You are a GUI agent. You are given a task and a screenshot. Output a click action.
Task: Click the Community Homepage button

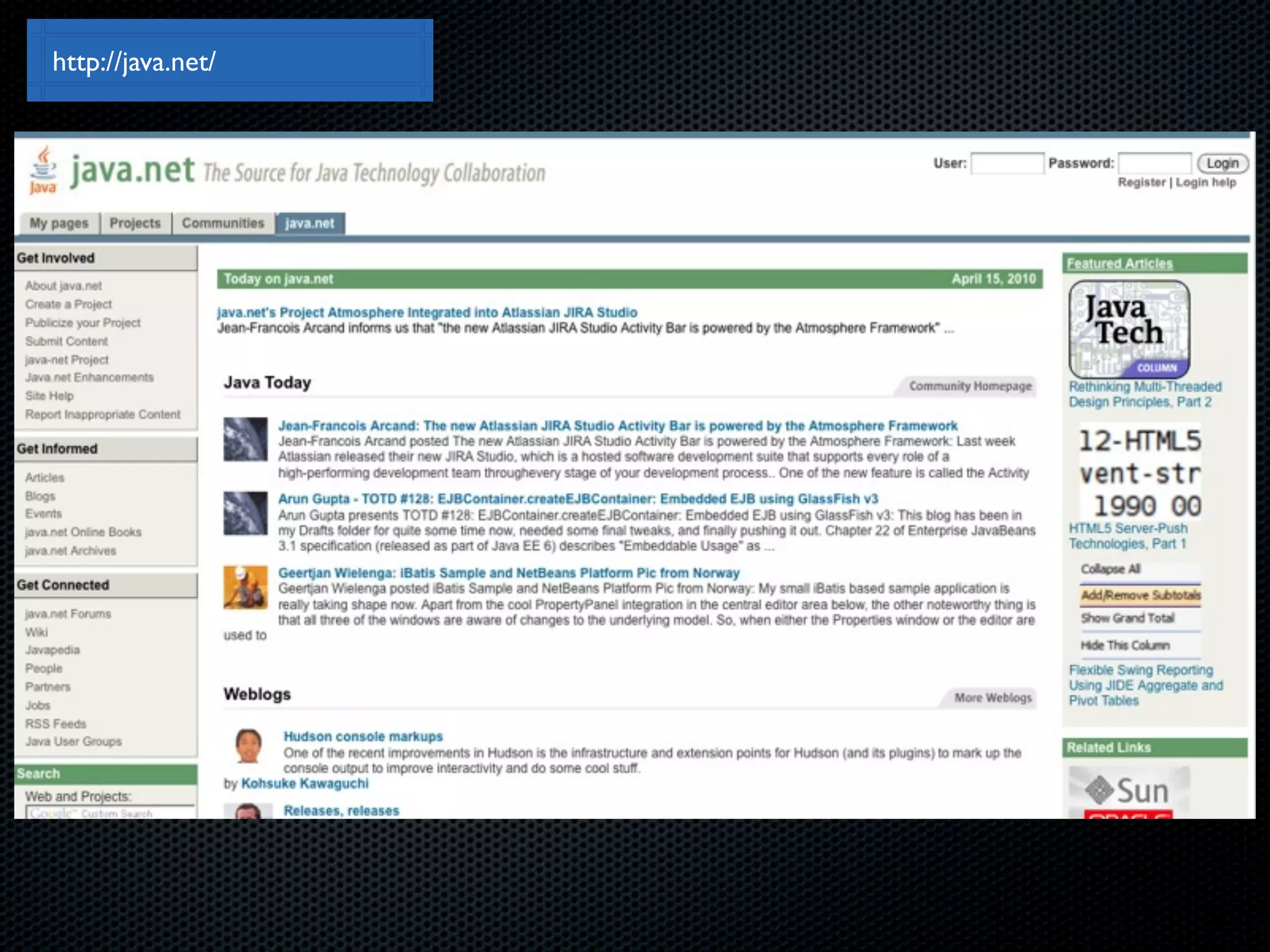click(970, 386)
